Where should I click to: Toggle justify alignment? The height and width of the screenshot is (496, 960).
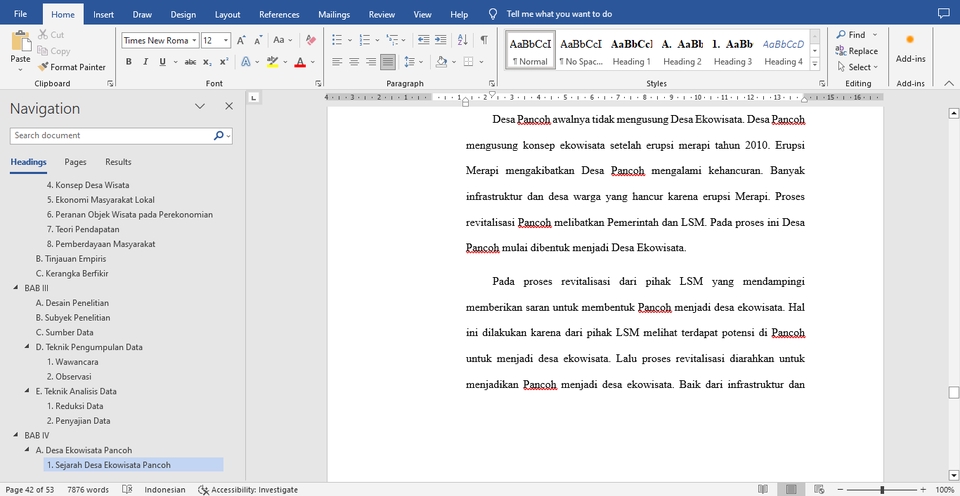click(x=388, y=62)
